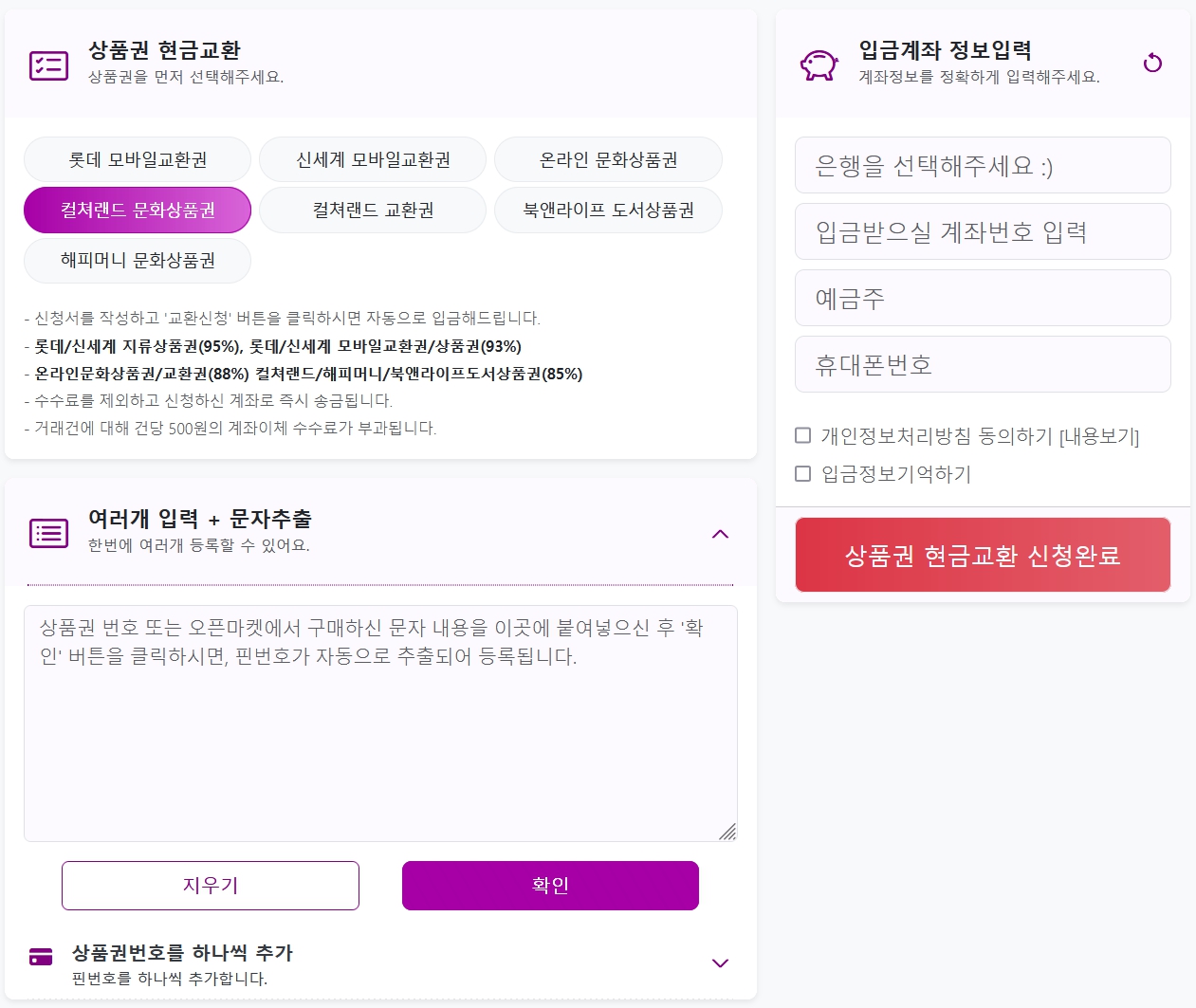Expand the 상품권번호를 하나씩 추가 section
Screen dimensions: 1196x1008
(x=720, y=963)
